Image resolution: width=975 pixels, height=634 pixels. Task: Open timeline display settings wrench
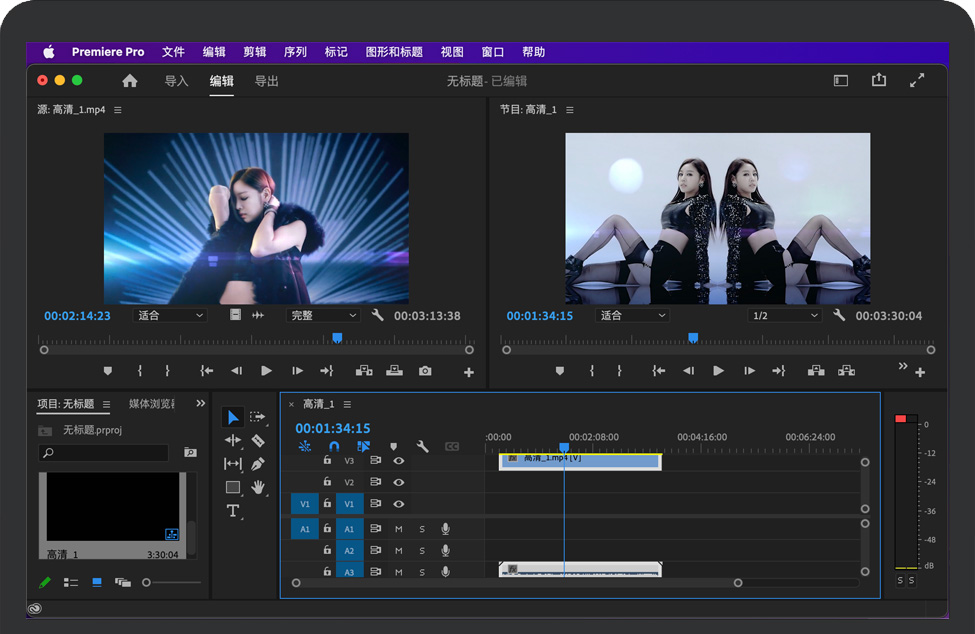point(422,447)
